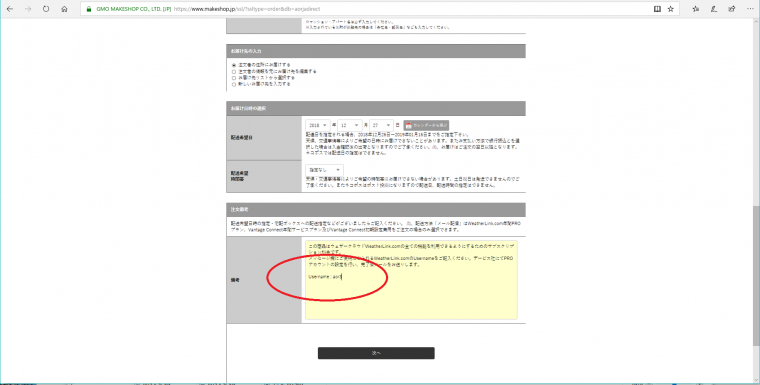
Task: Open the add notes pen icon
Action: 713,9
